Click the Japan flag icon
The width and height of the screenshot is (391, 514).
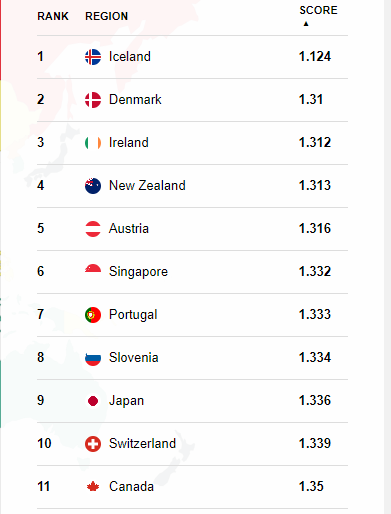coord(93,401)
